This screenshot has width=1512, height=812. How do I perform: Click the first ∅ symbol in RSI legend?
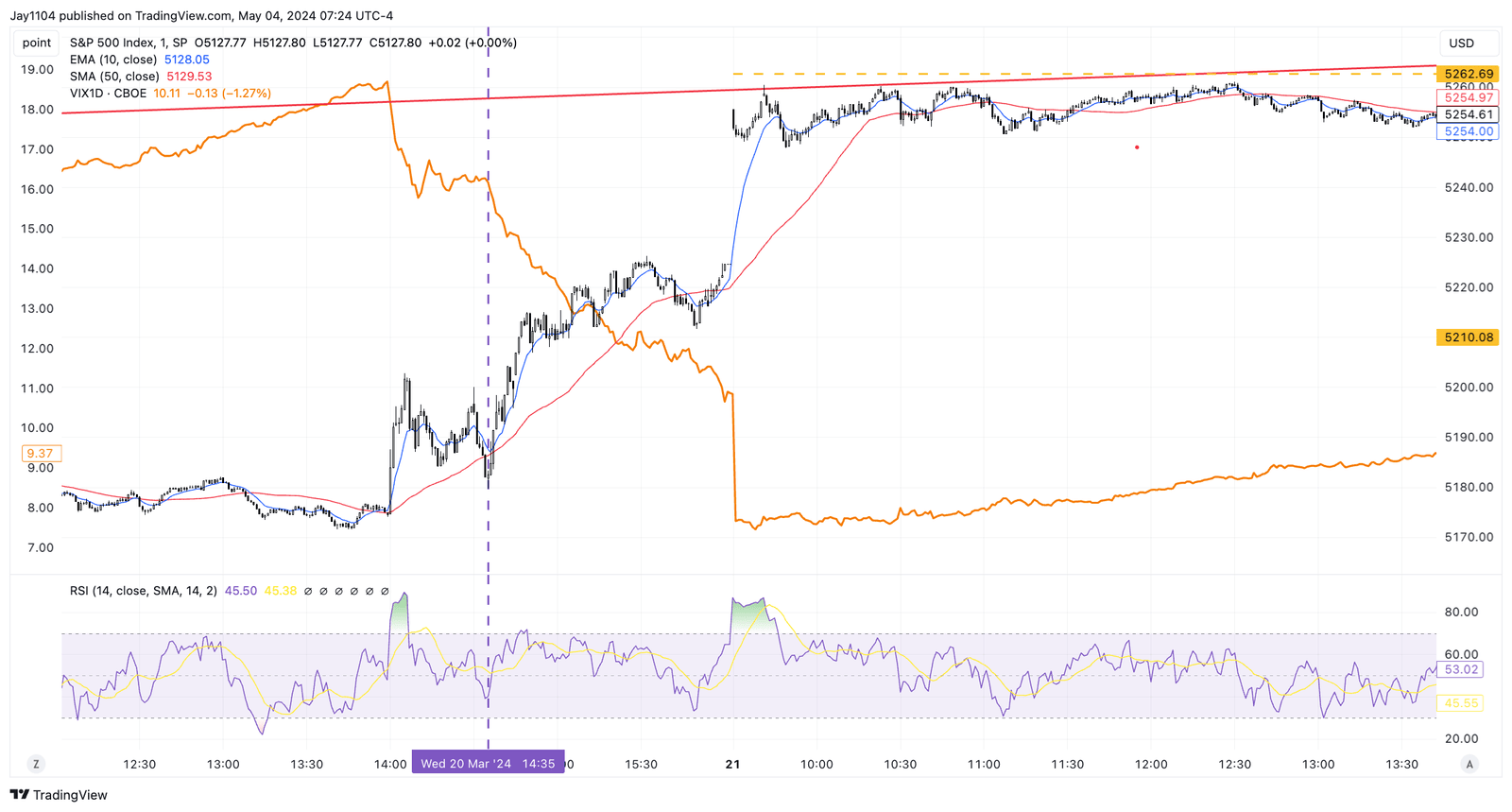(x=308, y=591)
